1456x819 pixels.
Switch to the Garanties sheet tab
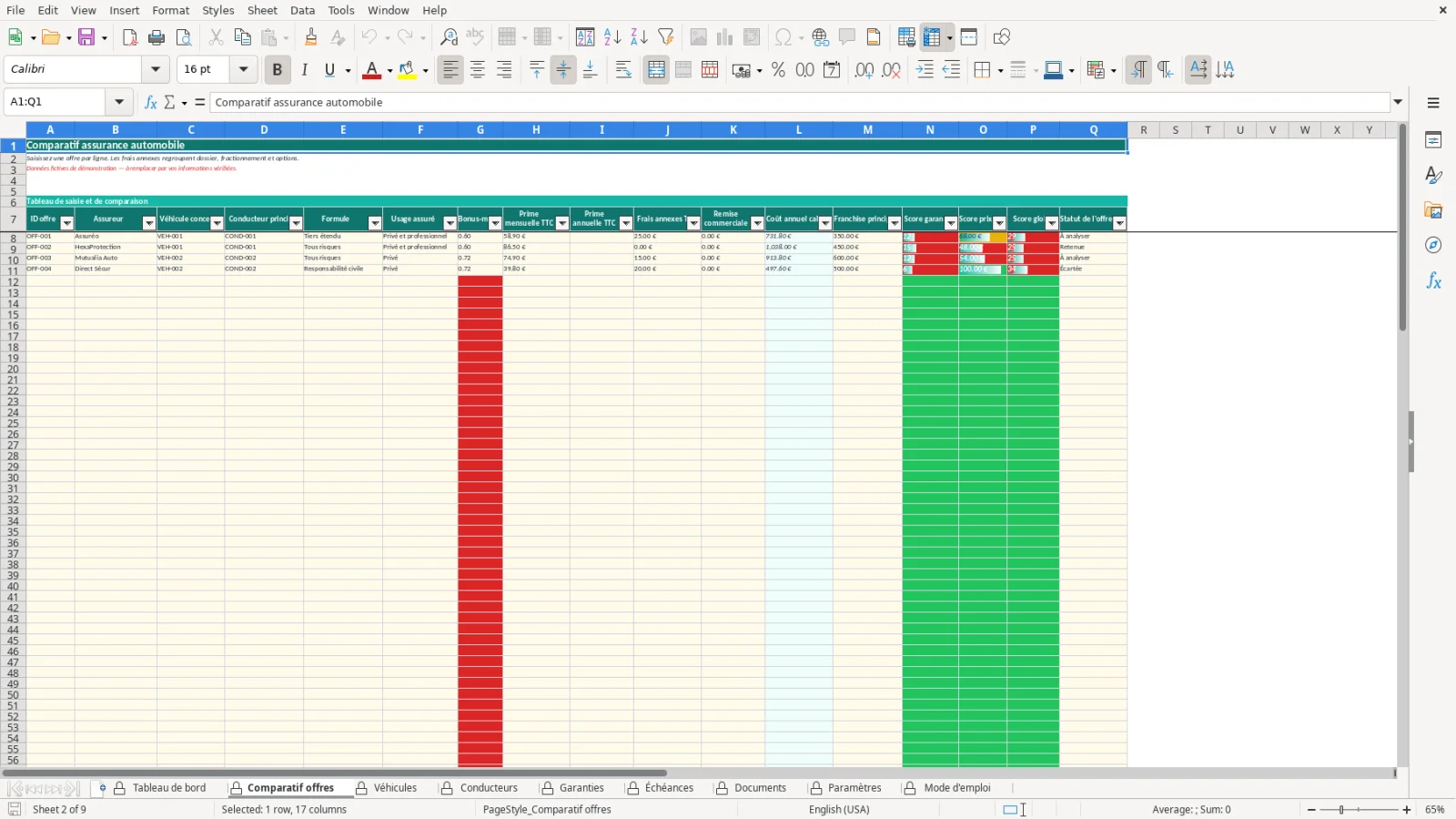(581, 788)
